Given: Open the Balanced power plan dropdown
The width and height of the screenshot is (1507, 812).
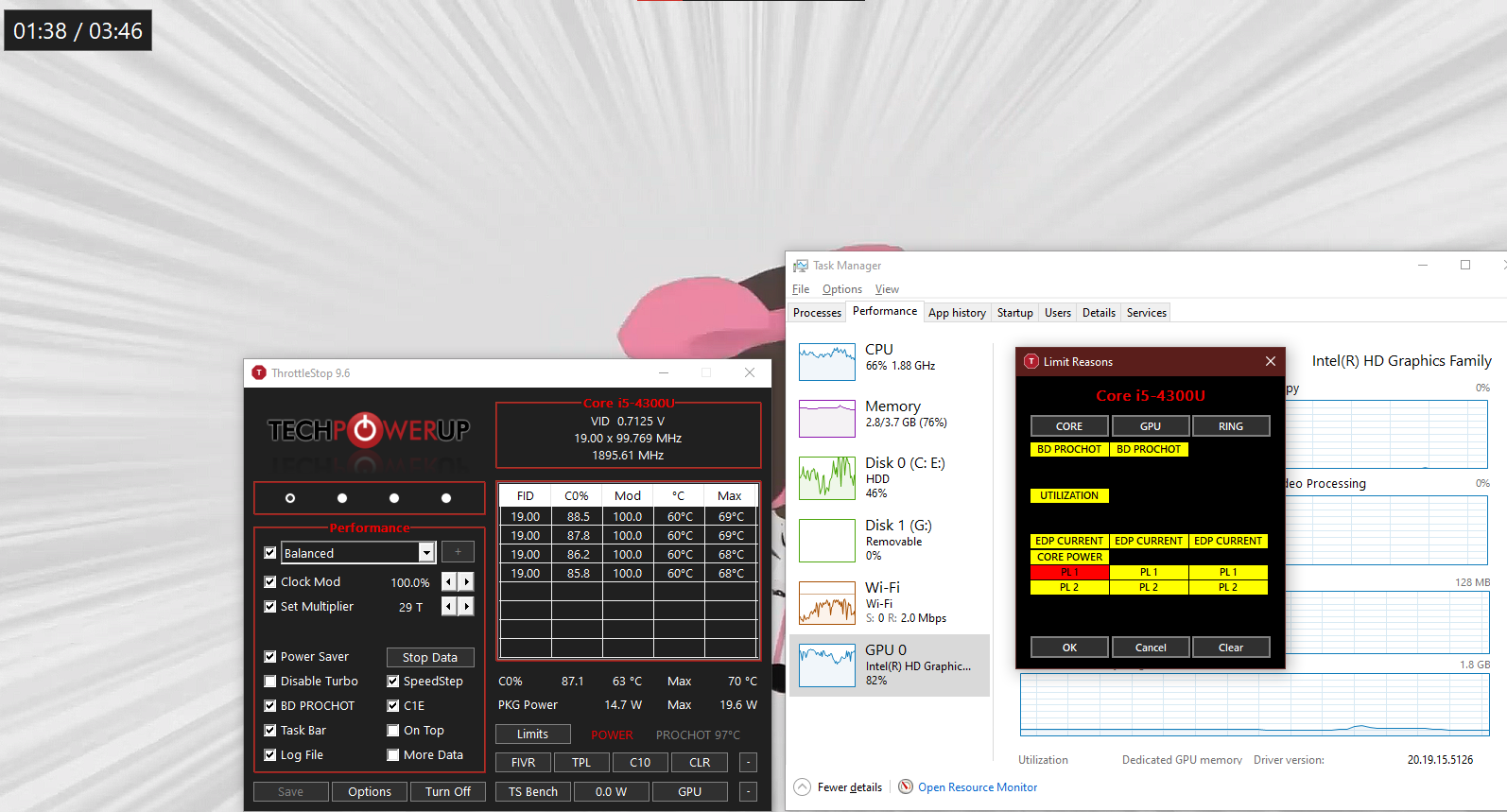Looking at the screenshot, I should coord(426,553).
